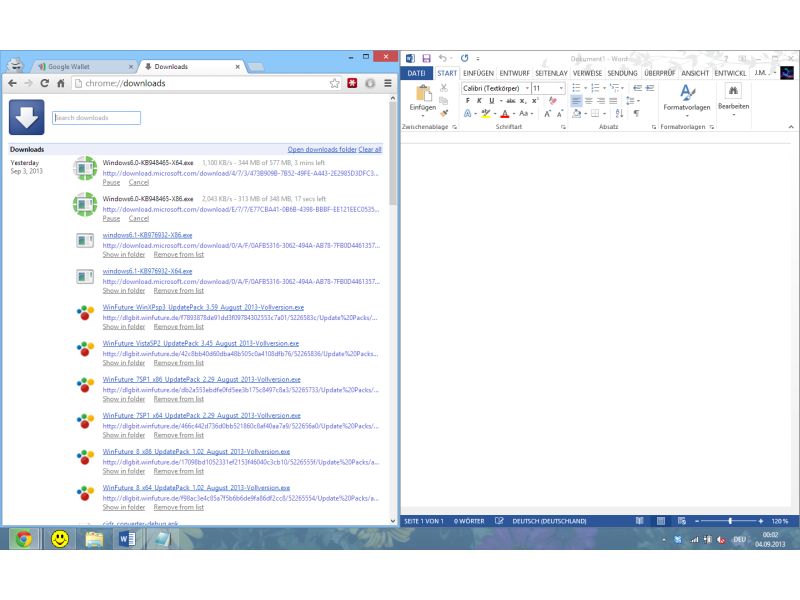
Task: Remove WinFuture VistaSP2 UpdatePack from list
Action: [179, 363]
